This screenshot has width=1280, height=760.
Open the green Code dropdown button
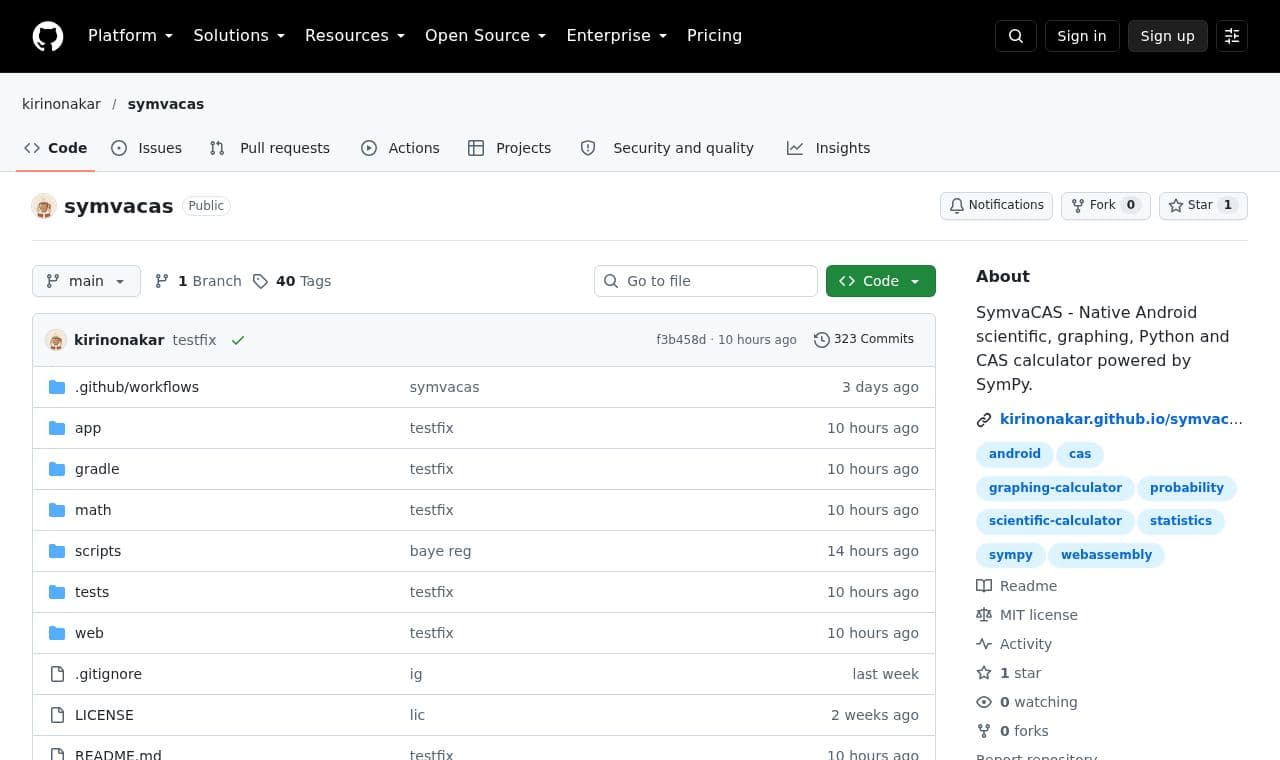click(881, 281)
